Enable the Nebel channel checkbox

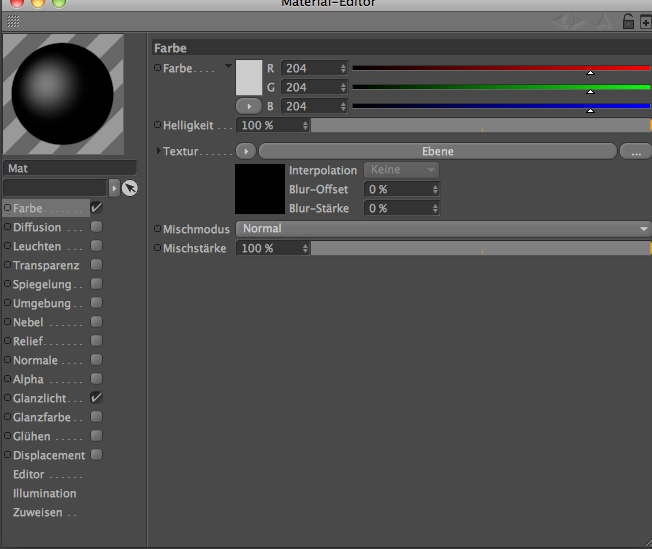coord(96,321)
